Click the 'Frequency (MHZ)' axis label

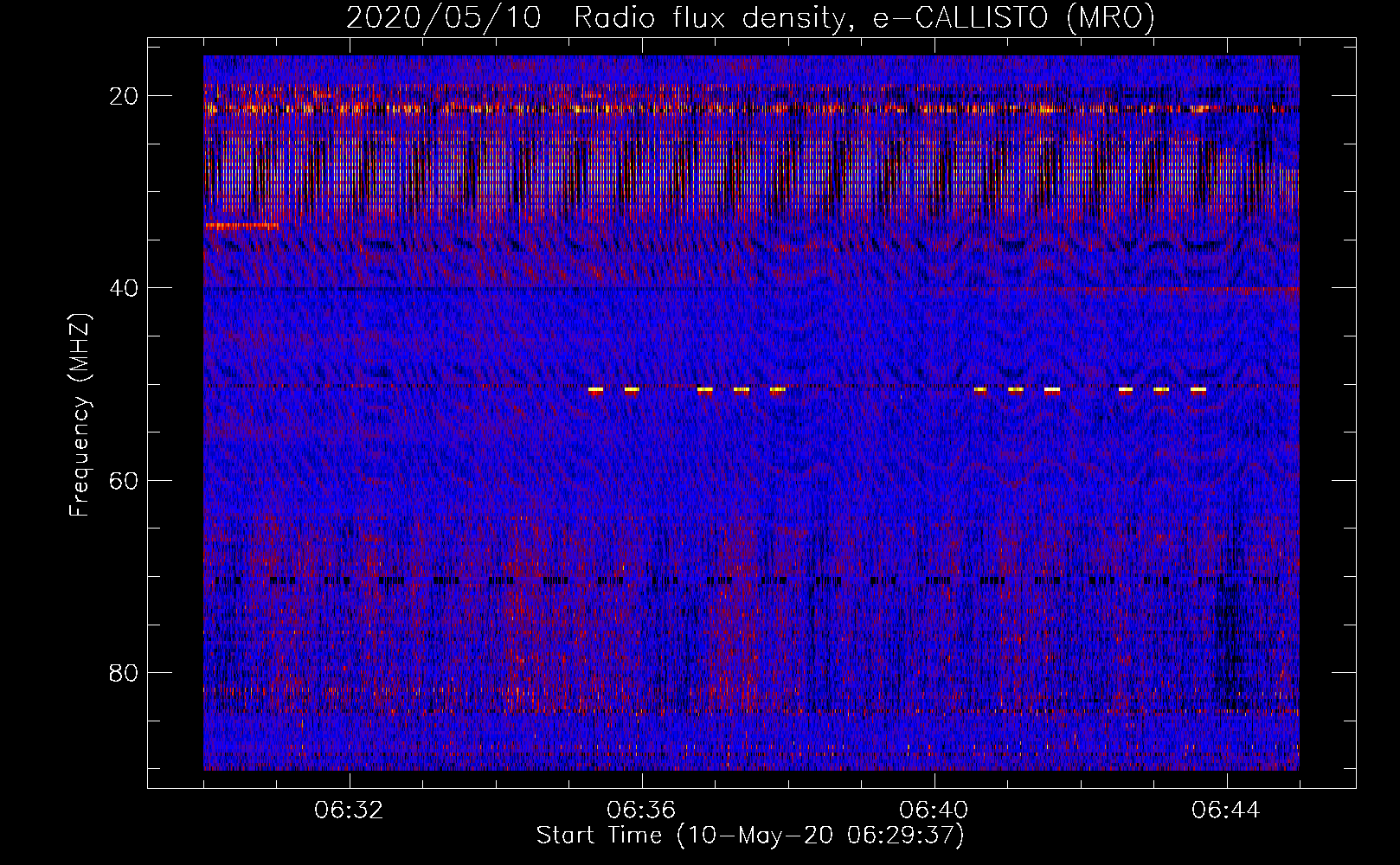pyautogui.click(x=80, y=415)
